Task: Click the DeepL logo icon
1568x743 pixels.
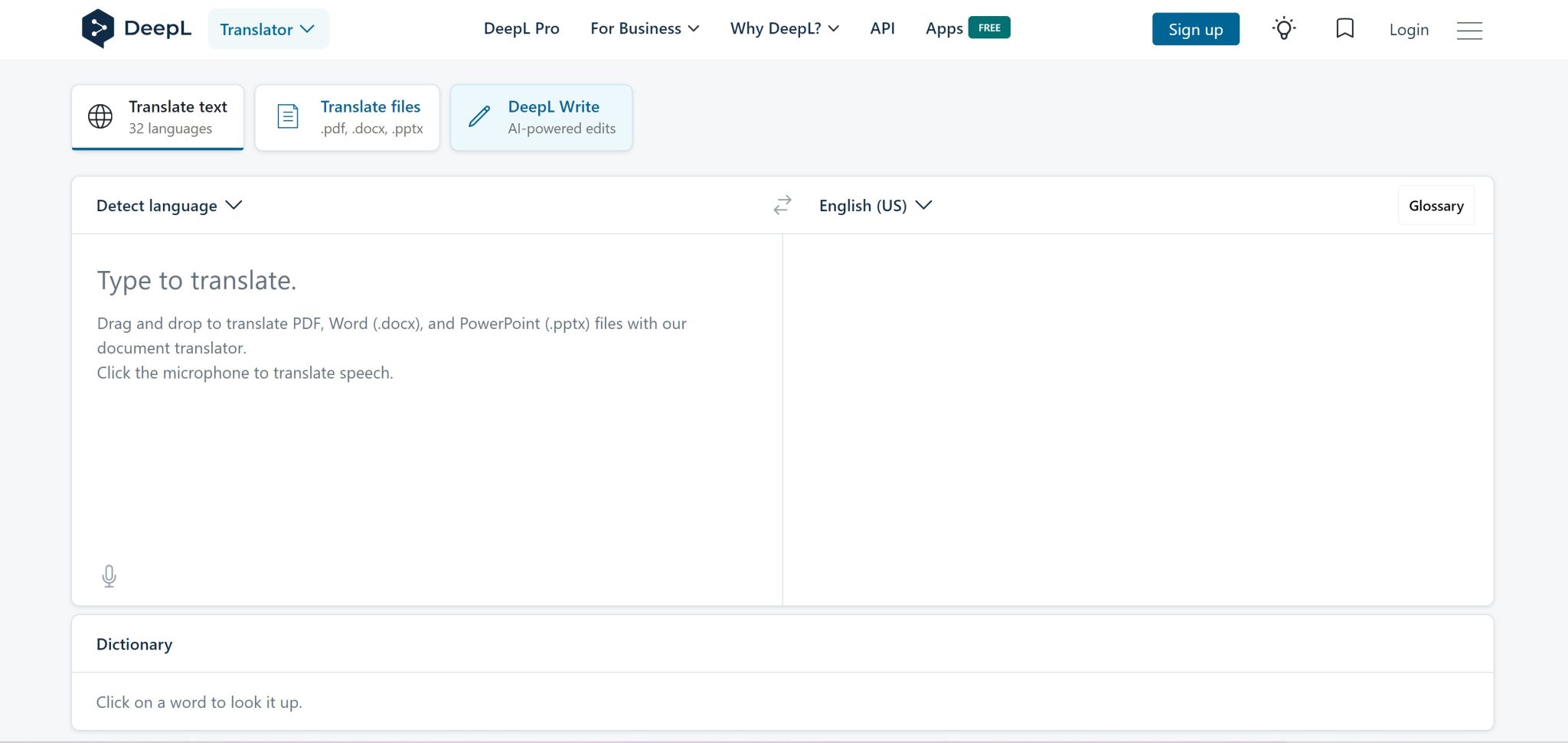Action: tap(98, 29)
